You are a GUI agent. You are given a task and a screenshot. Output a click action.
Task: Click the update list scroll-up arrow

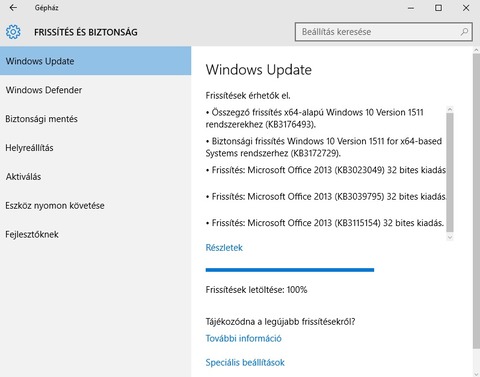(x=450, y=109)
